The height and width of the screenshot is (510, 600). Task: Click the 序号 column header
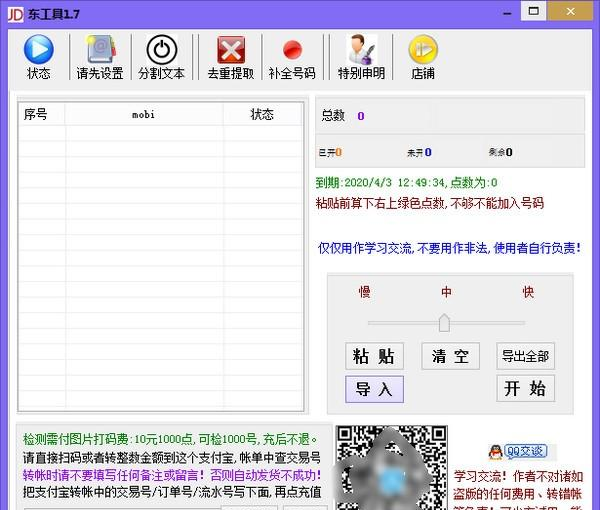[x=42, y=114]
